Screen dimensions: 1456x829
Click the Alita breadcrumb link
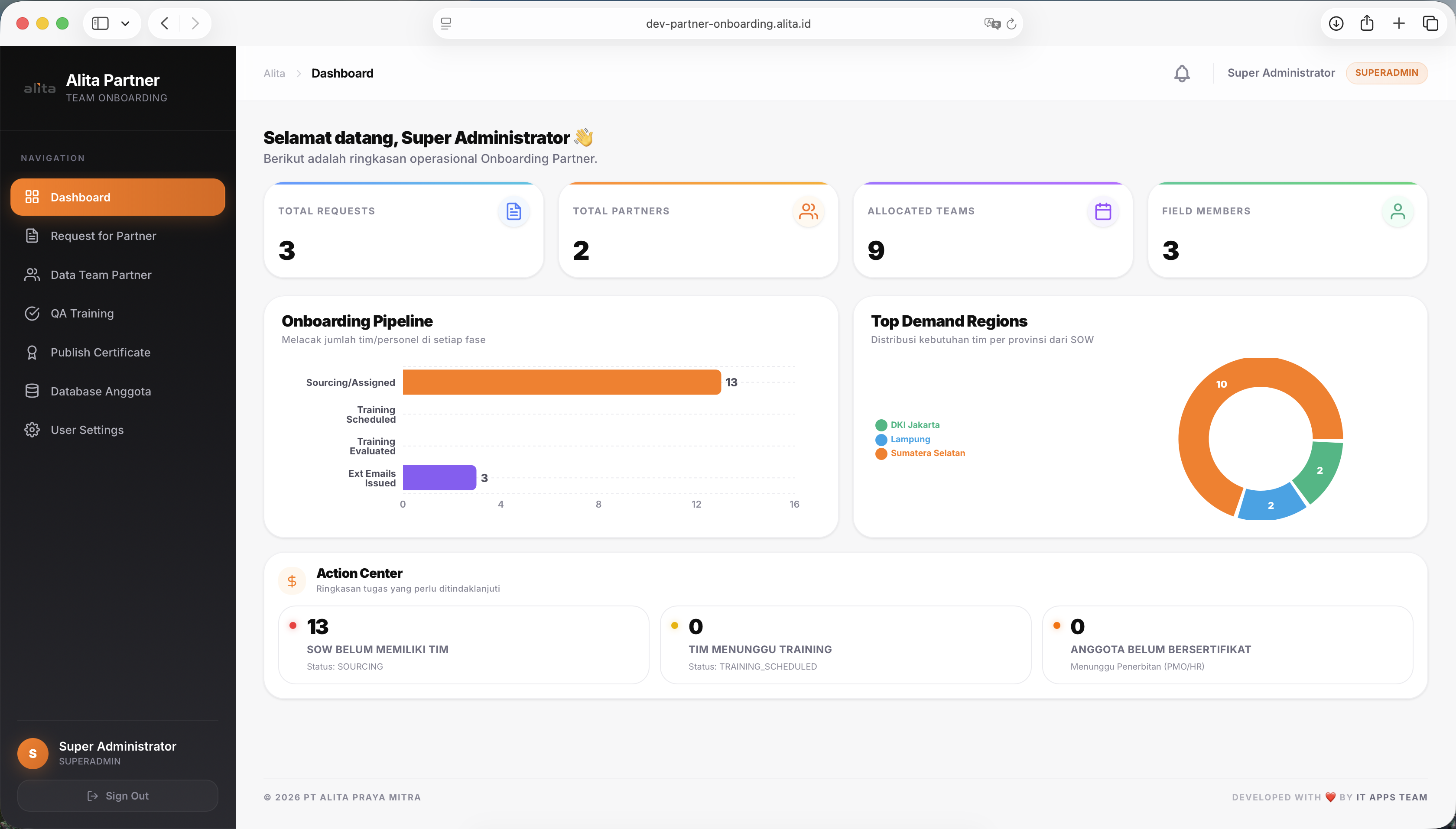pos(274,74)
